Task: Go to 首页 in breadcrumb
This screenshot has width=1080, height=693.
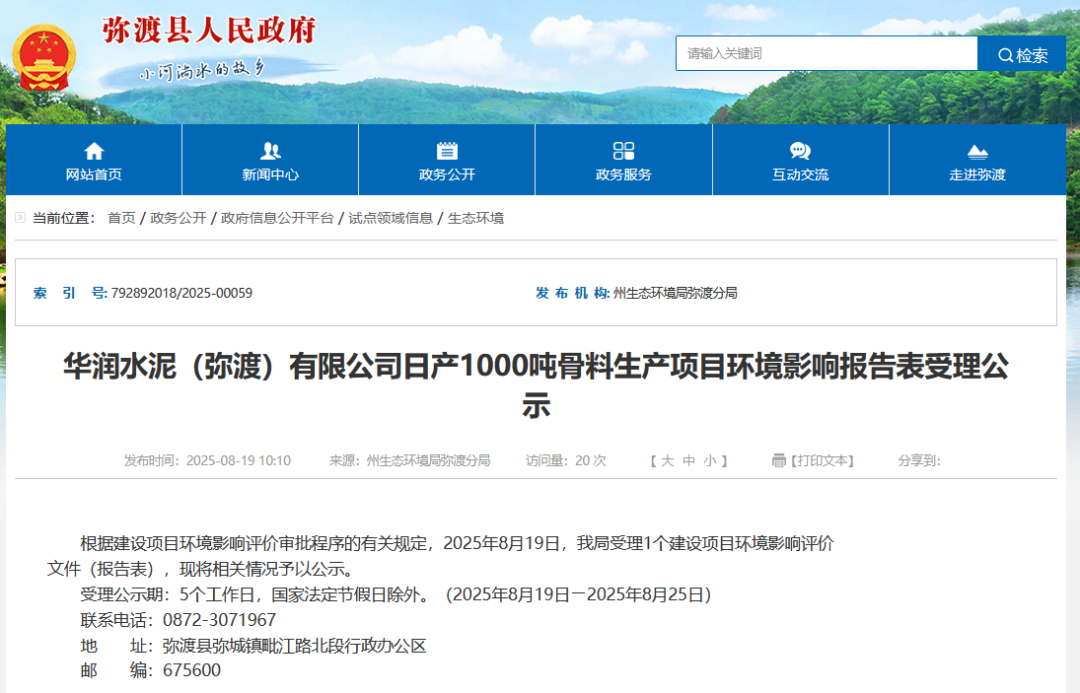Action: [122, 218]
